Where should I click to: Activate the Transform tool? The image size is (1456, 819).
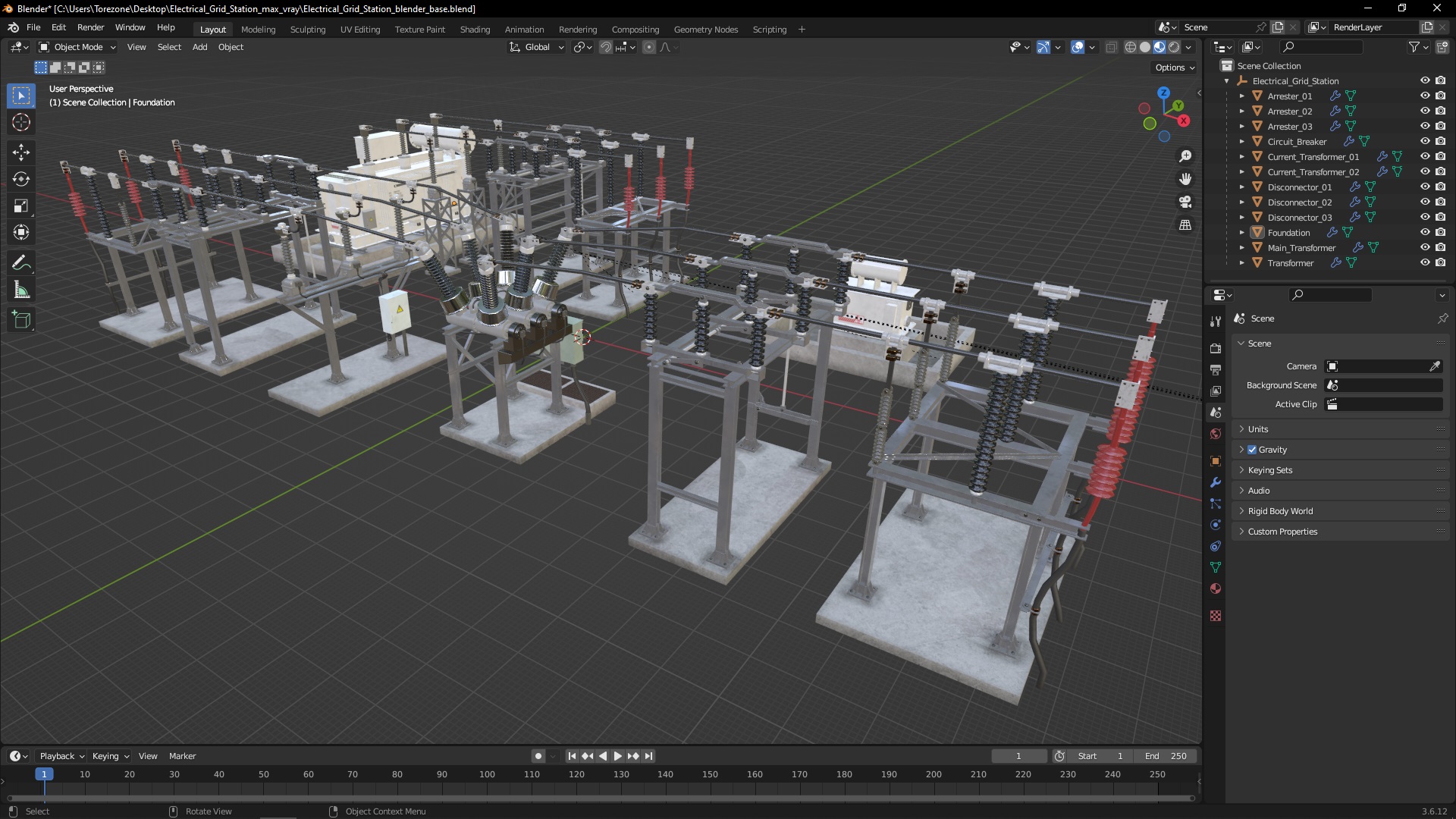coord(21,232)
